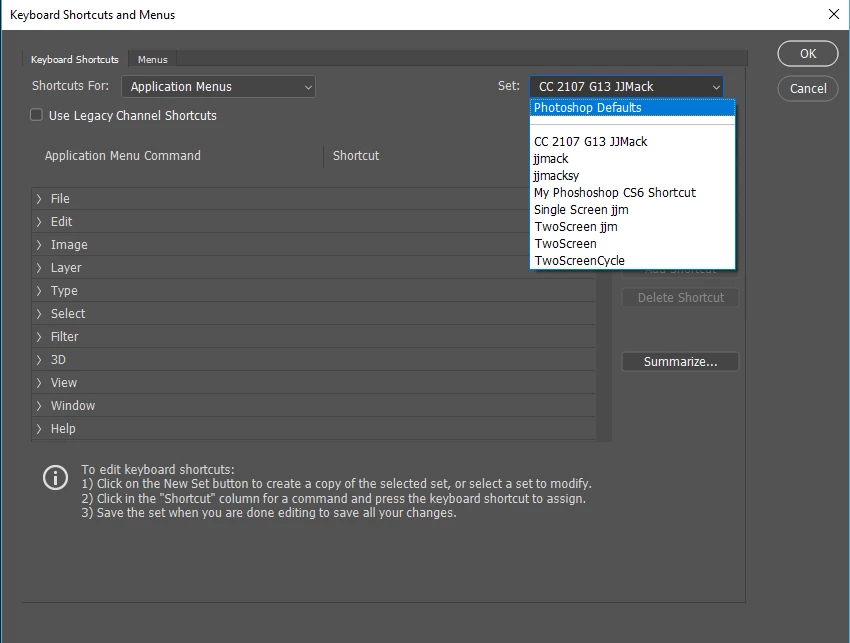Pick the Single Screen jjm set
The image size is (850, 643).
point(632,210)
